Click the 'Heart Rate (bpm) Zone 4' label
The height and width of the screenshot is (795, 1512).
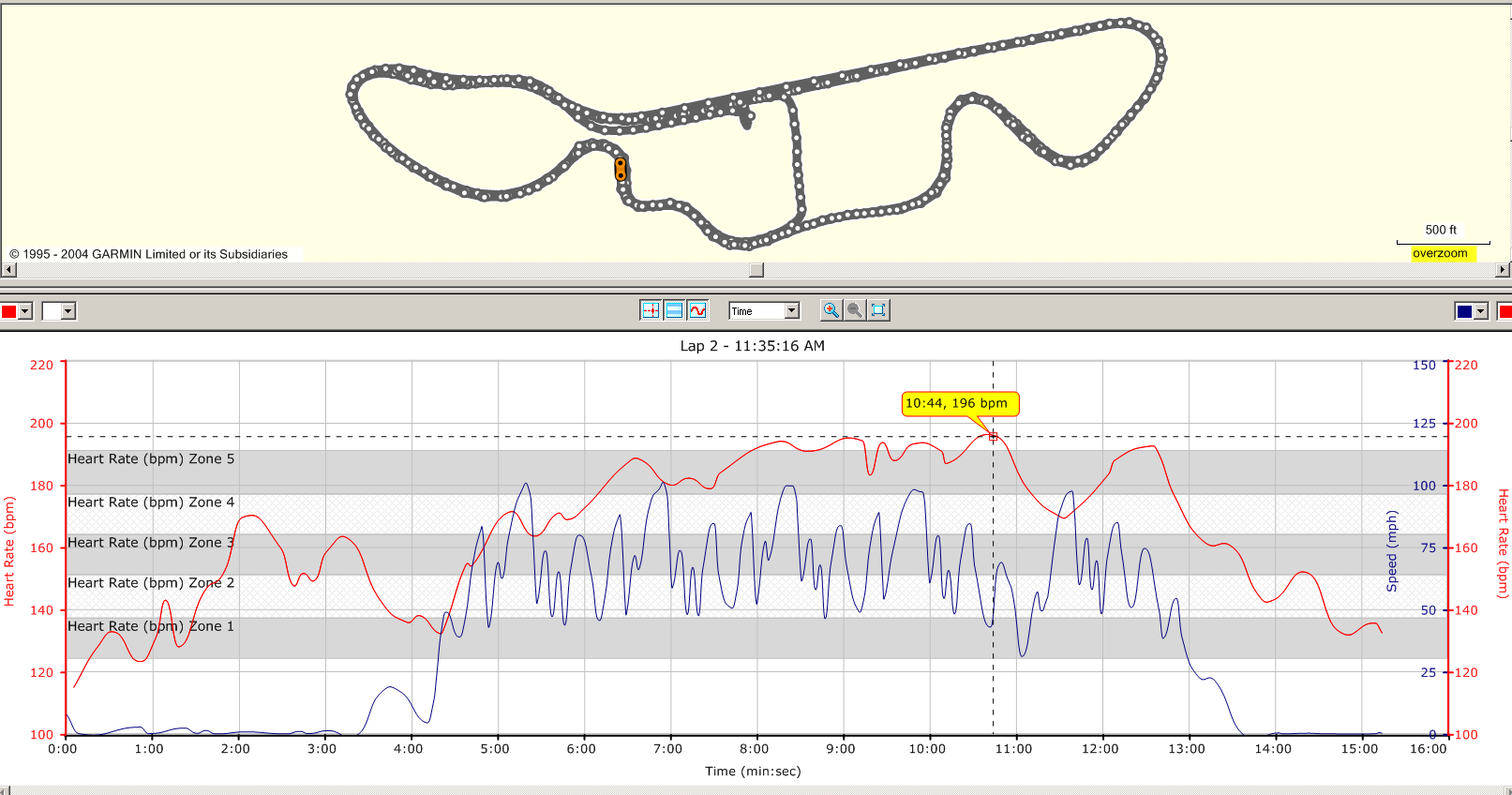[x=151, y=502]
